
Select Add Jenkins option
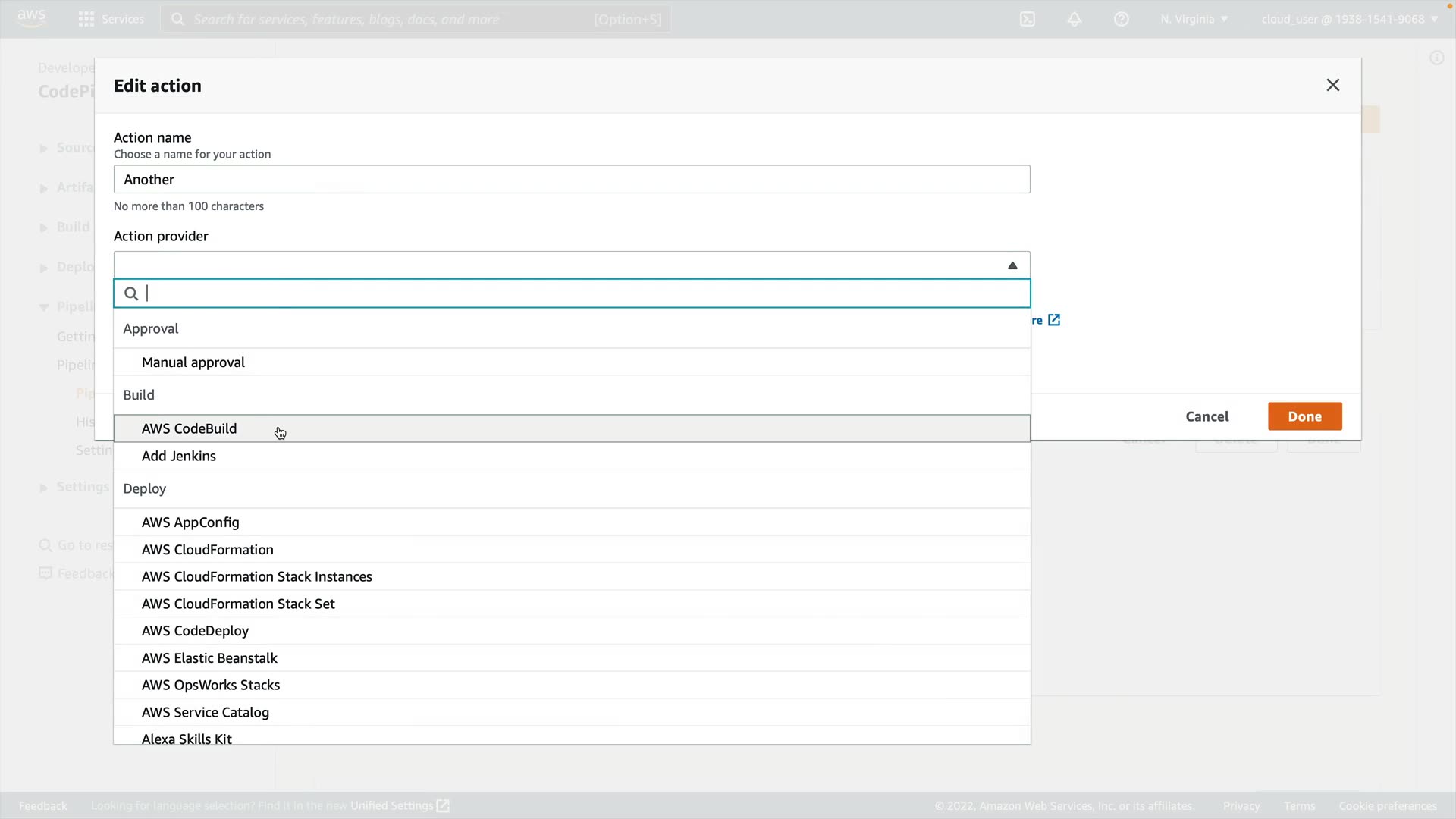point(179,456)
